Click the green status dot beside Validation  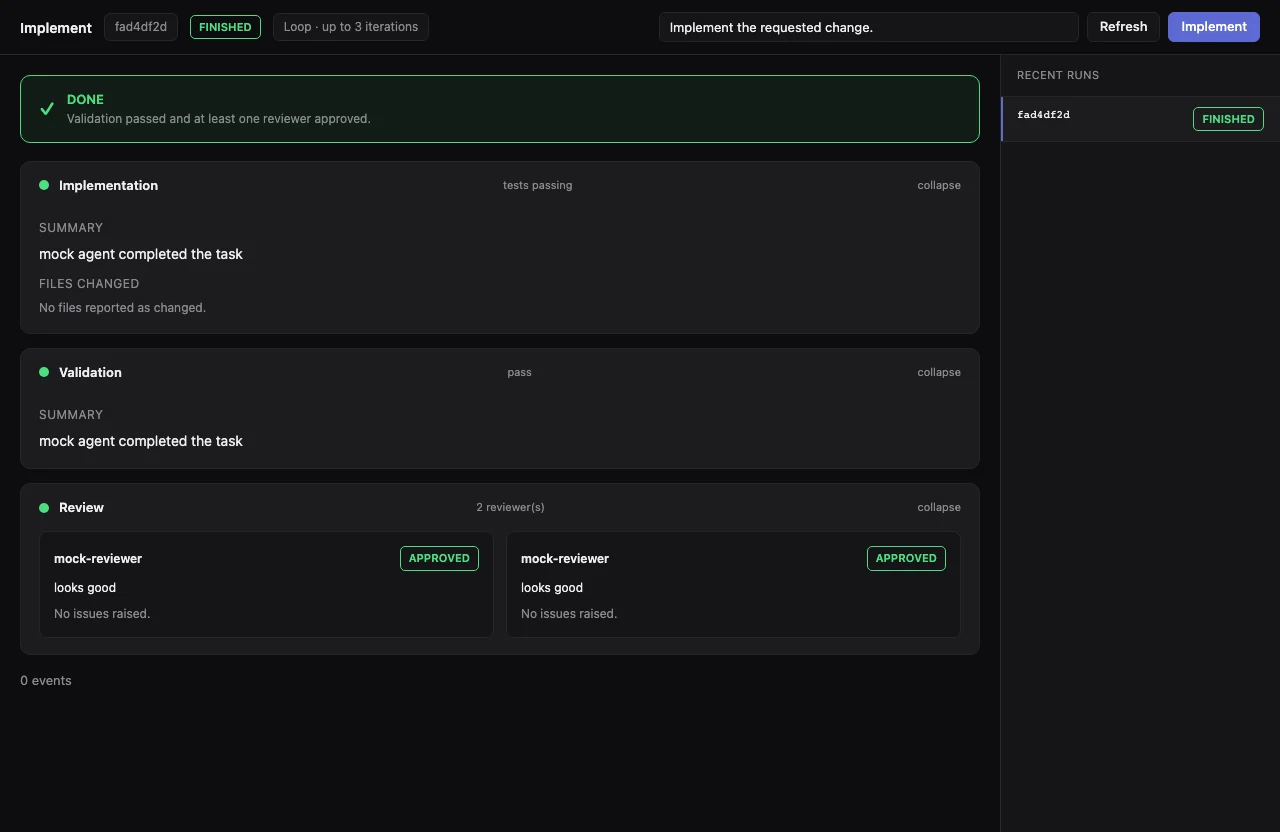pyautogui.click(x=44, y=372)
